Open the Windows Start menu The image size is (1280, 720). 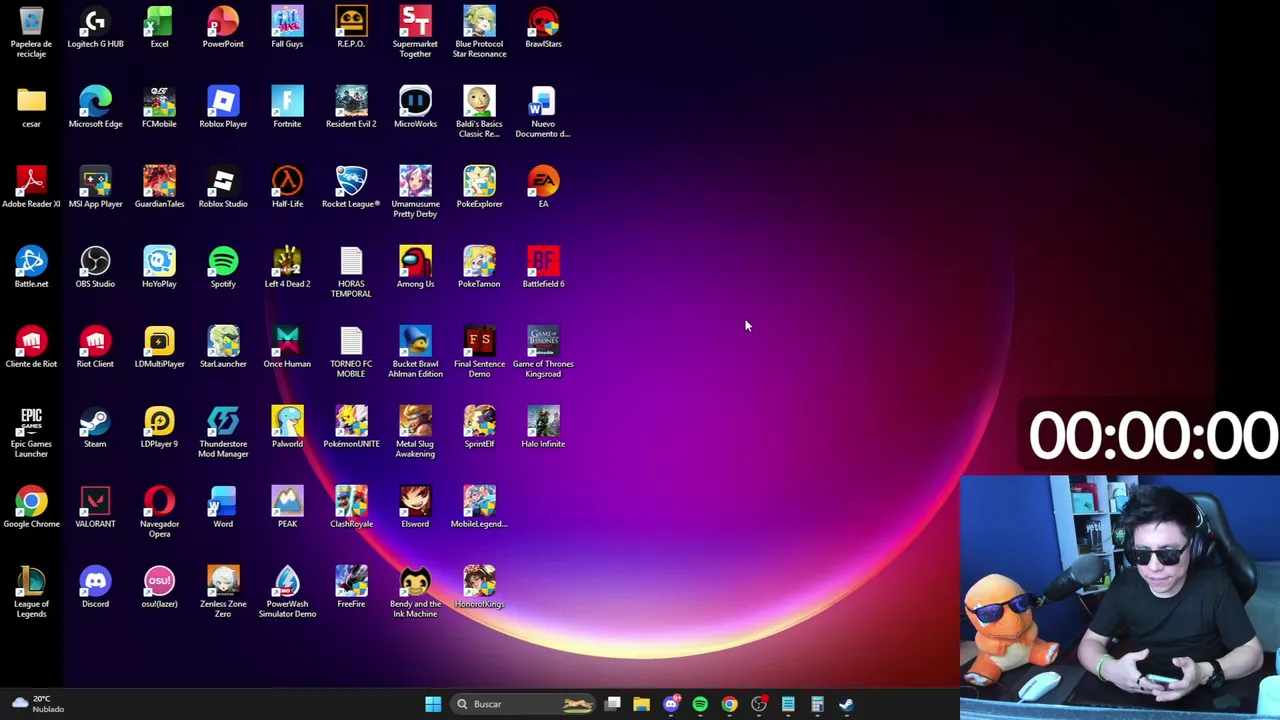(x=433, y=704)
